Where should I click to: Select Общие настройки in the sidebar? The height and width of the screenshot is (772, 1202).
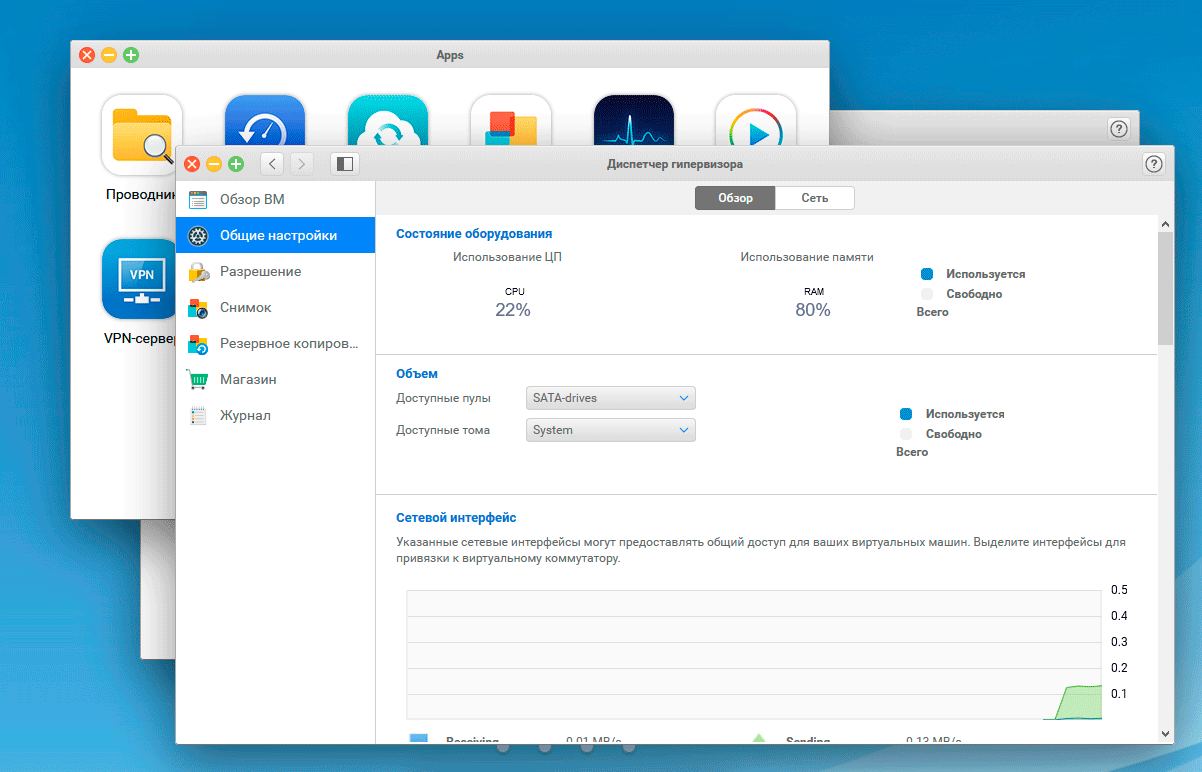(x=275, y=236)
